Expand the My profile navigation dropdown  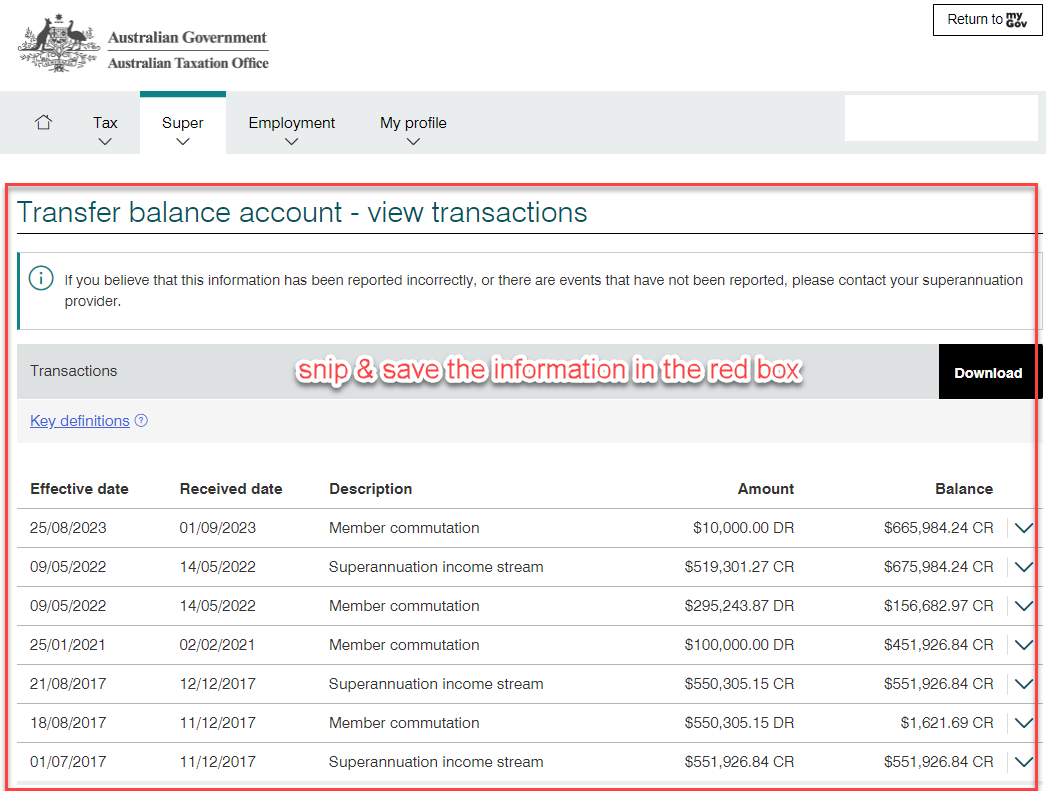pos(412,142)
